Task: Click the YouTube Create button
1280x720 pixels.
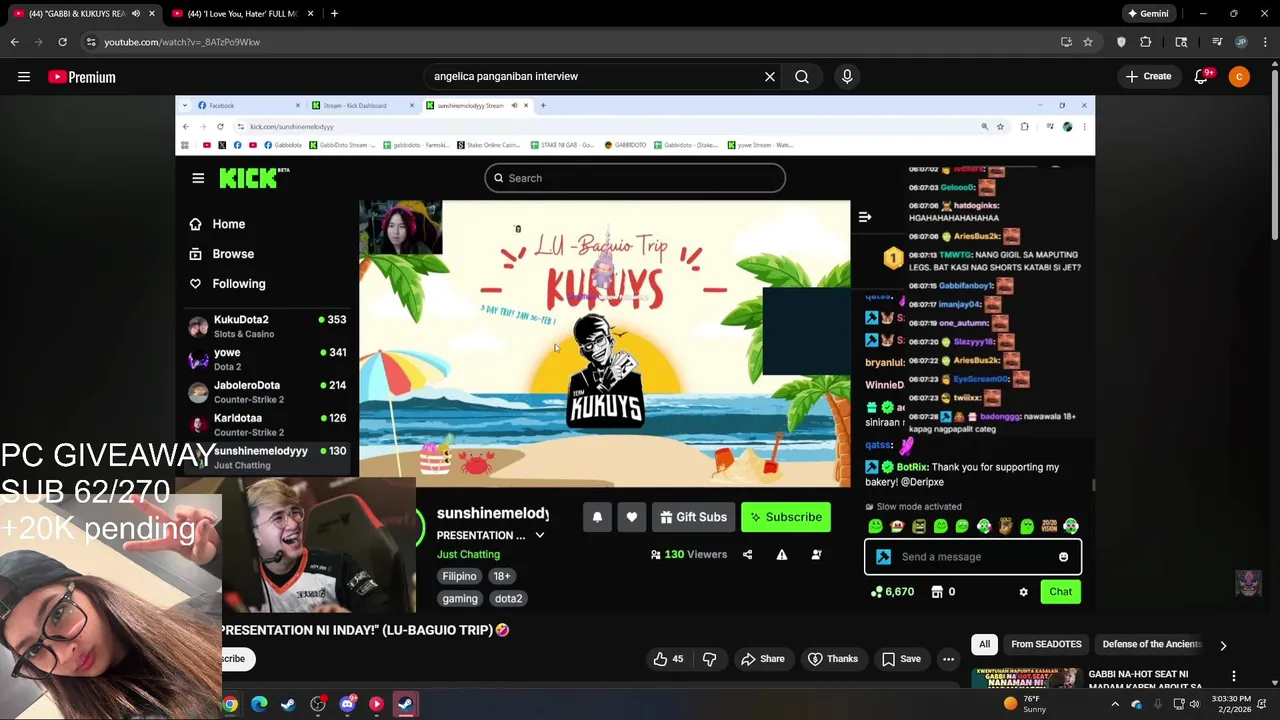Action: 1148,77
